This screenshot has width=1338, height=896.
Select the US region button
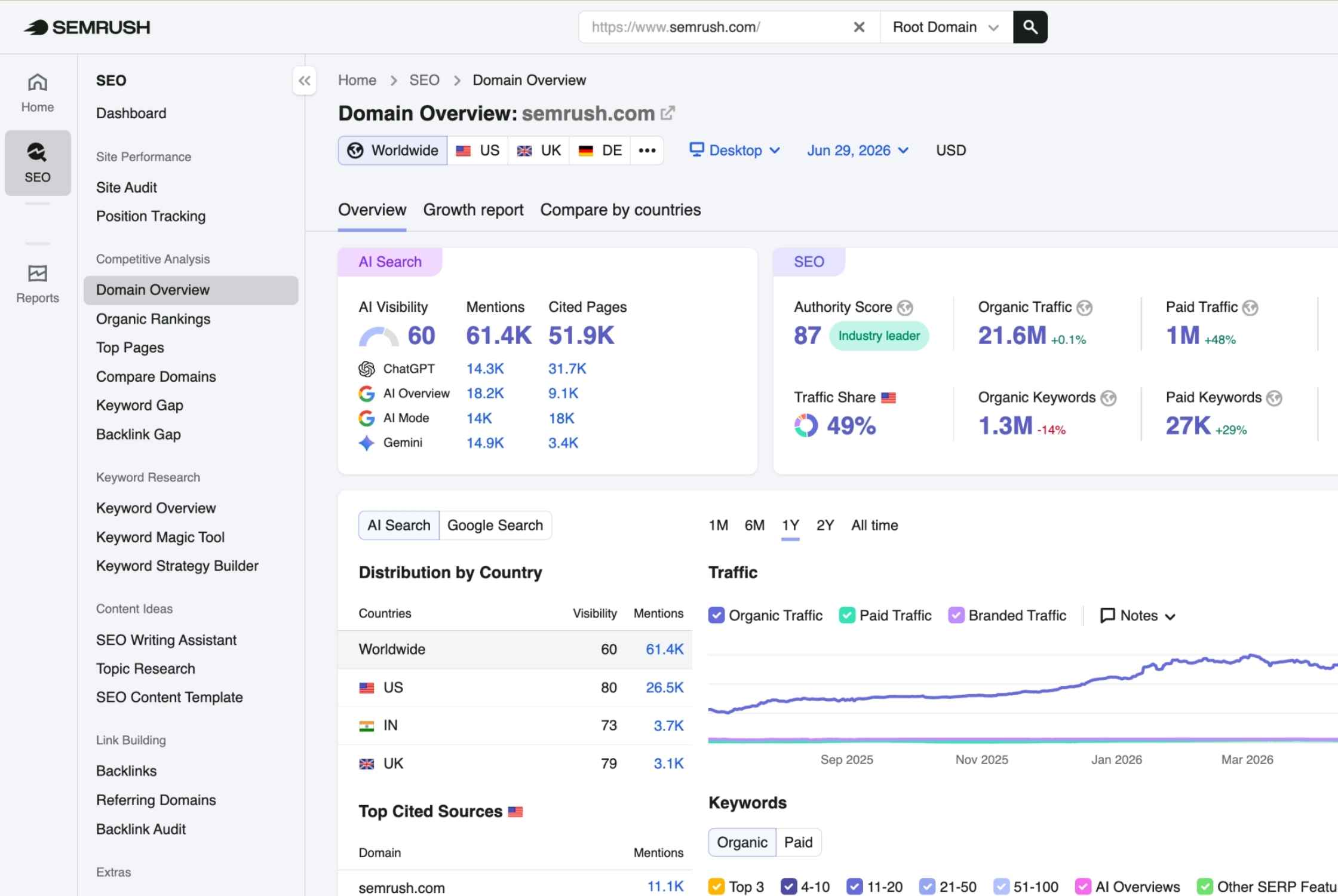point(478,151)
